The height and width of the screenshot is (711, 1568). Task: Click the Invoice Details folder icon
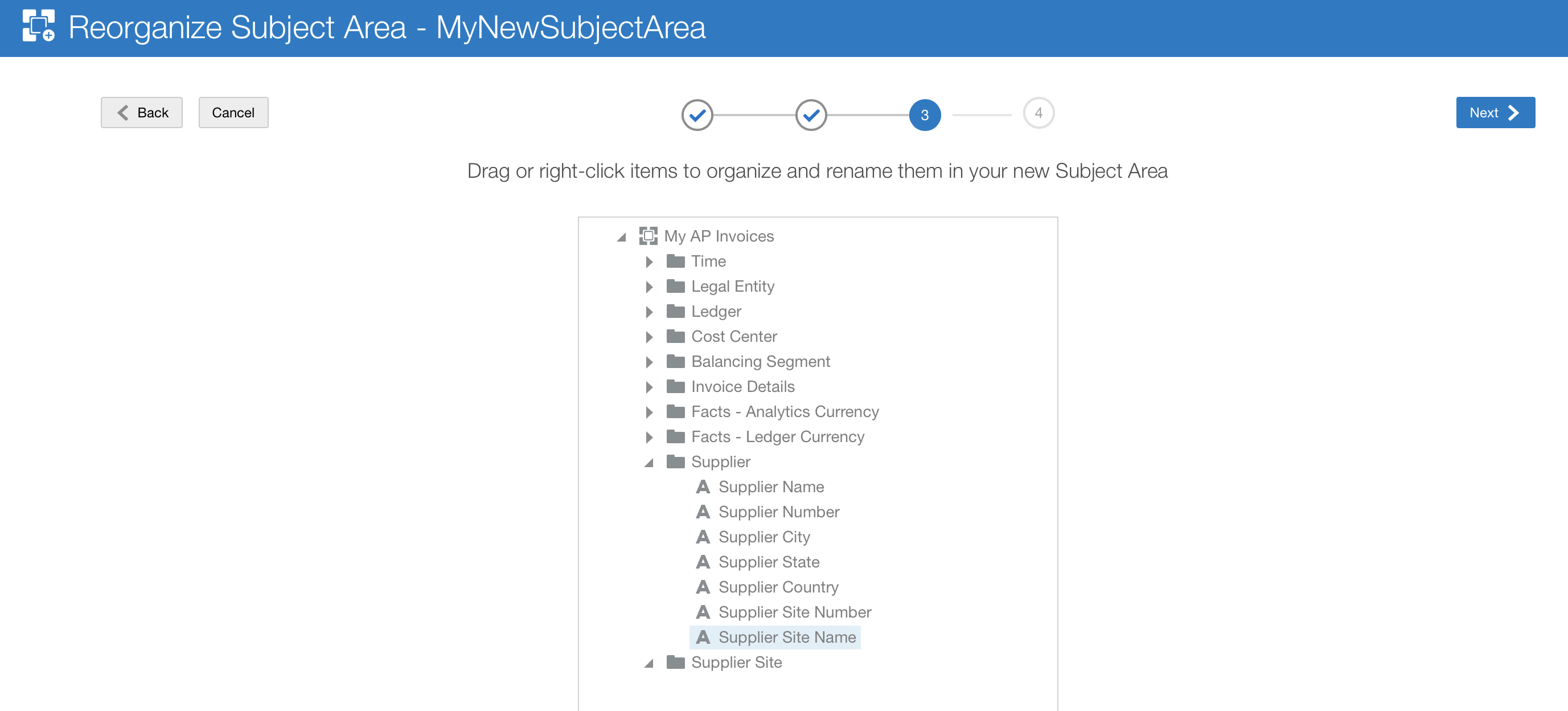(x=675, y=386)
